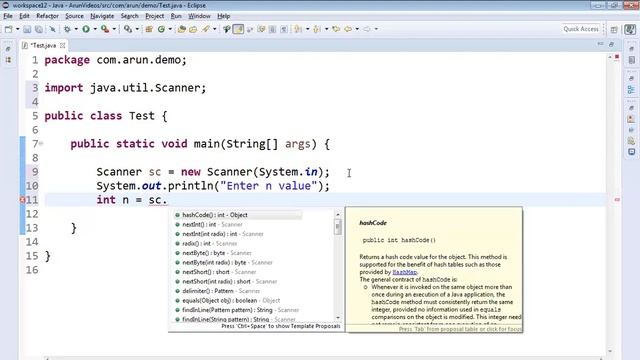Click the HashMap link in Javadoc popup
This screenshot has height=360, width=640.
pos(404,272)
